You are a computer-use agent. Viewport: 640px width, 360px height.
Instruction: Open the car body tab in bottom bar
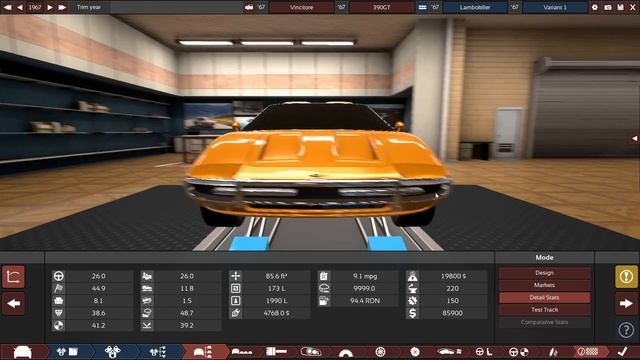23,351
